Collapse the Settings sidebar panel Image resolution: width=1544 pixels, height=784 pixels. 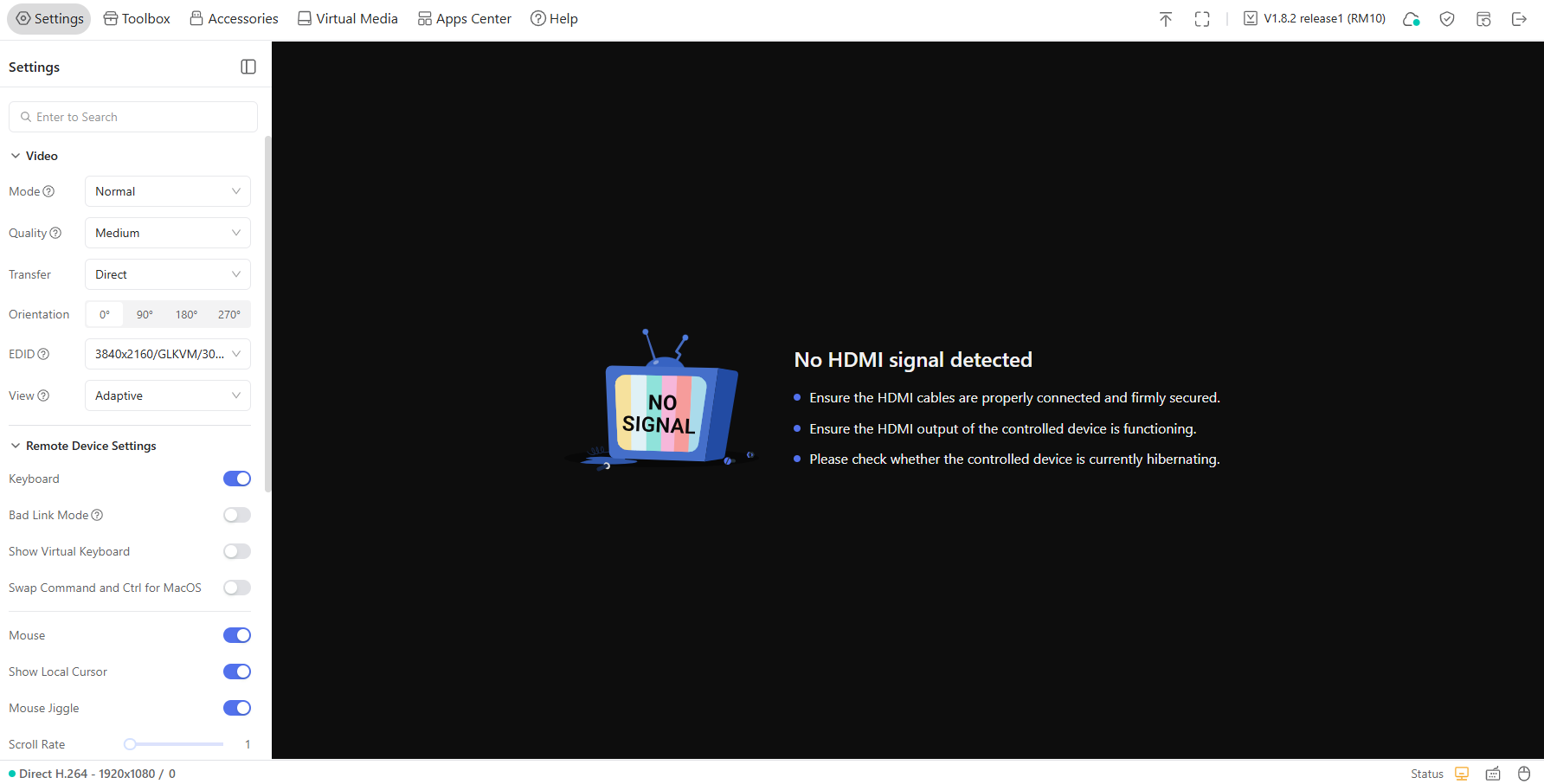pyautogui.click(x=248, y=67)
